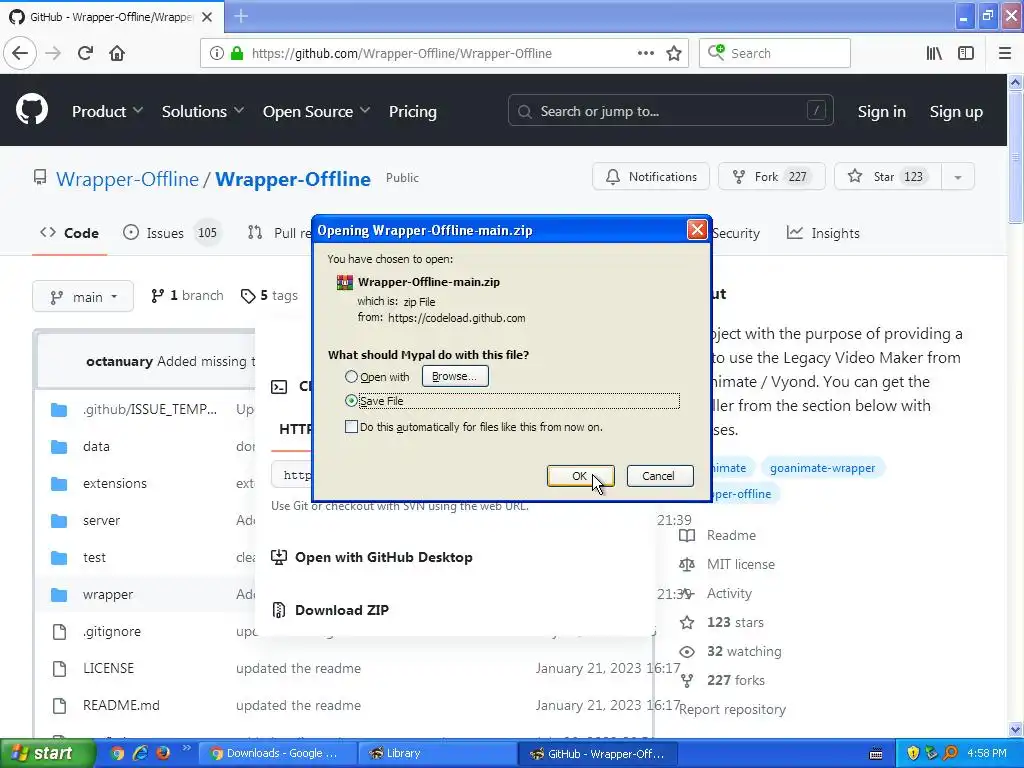
Task: Expand the main branch selector
Action: [x=83, y=296]
